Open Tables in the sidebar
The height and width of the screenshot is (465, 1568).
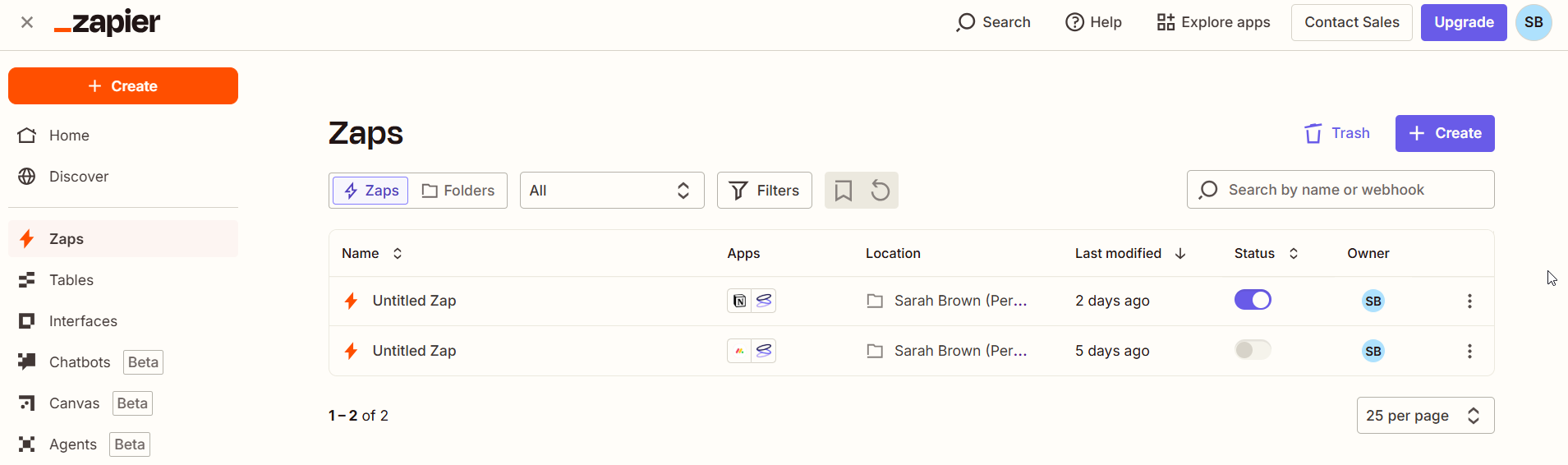pyautogui.click(x=123, y=280)
